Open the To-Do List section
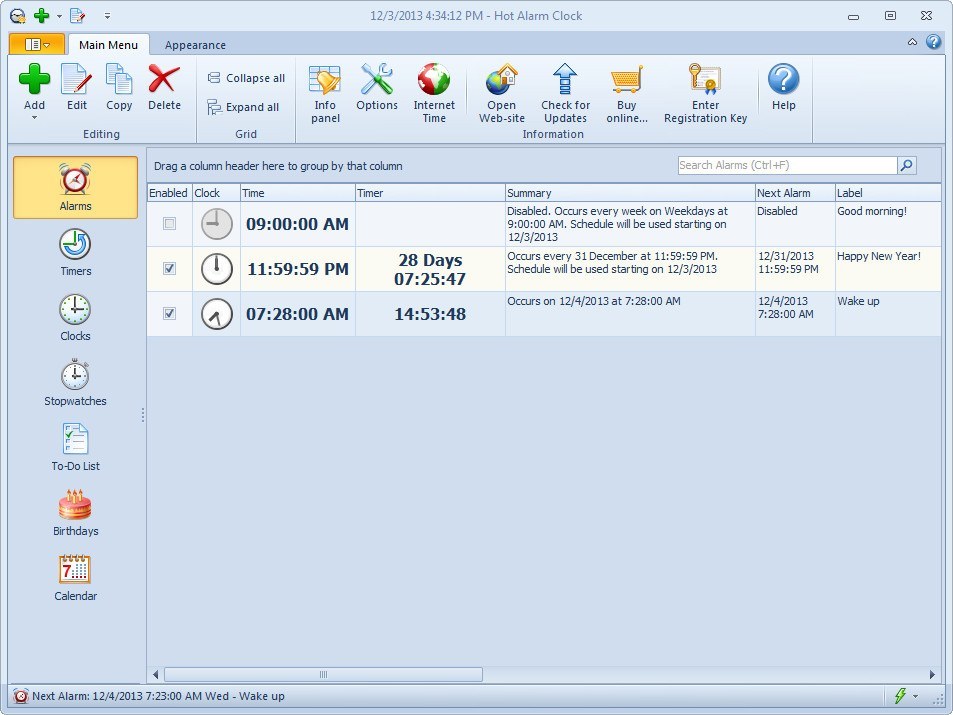This screenshot has height=715, width=953. [75, 447]
